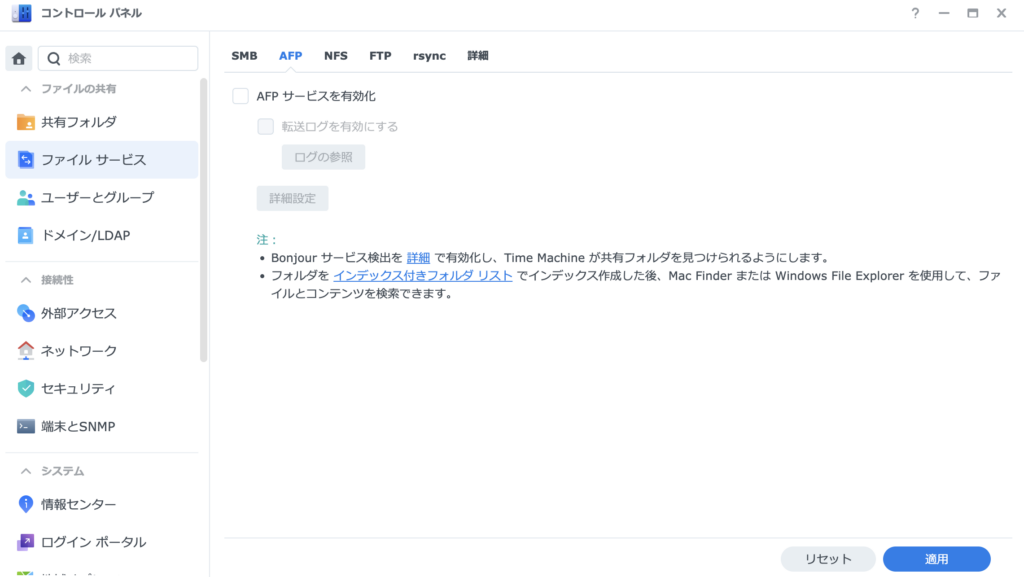Open セキュリティ in the sidebar

point(102,388)
